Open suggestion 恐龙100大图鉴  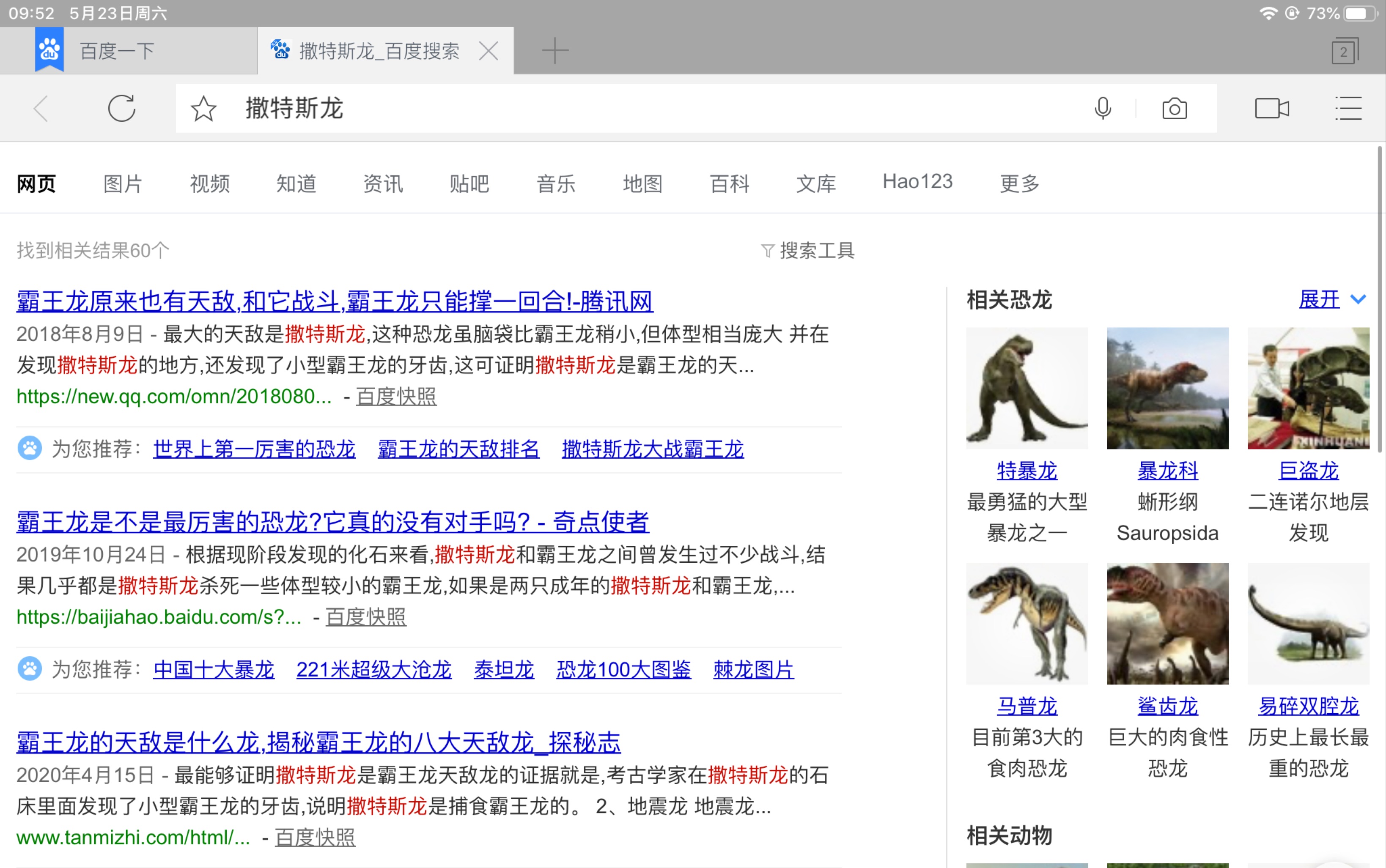point(623,669)
